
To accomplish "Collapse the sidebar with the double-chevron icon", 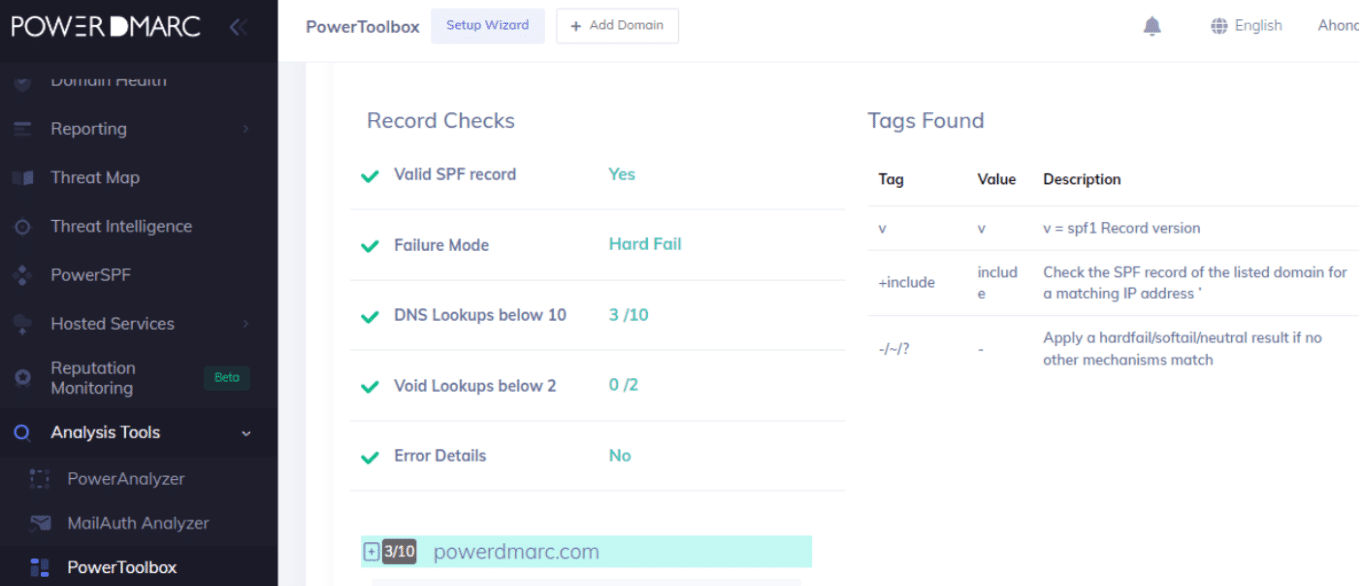I will 238,27.
